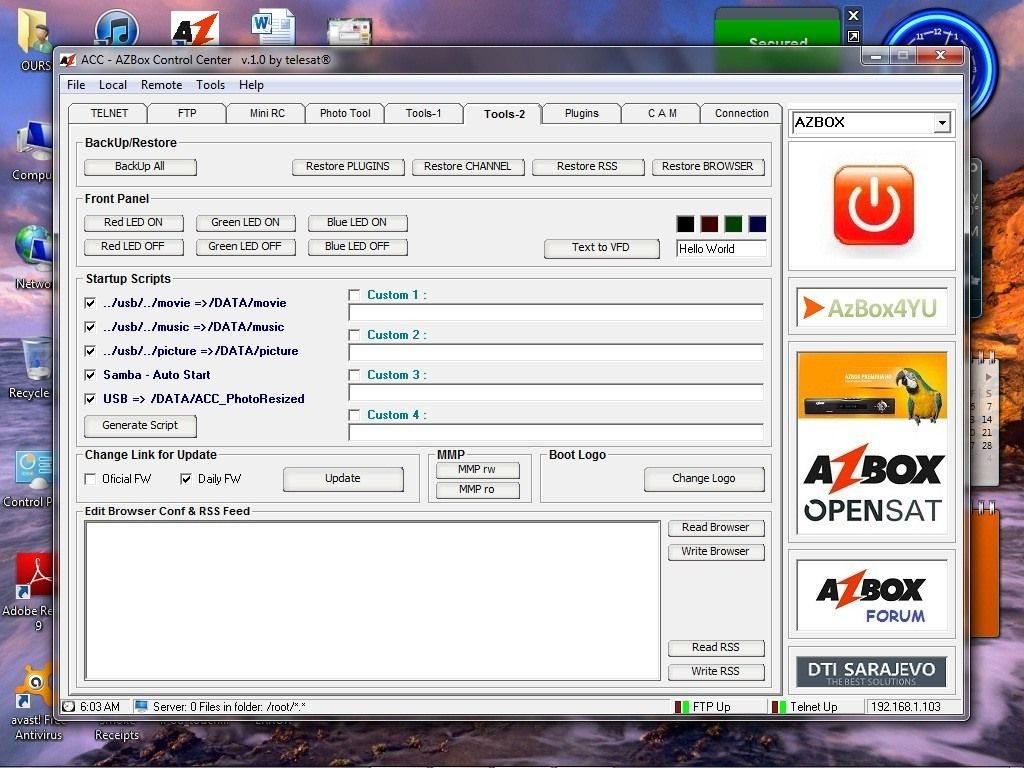The image size is (1024, 768).
Task: Toggle the picture to /DATA/picture startup script
Action: 90,351
